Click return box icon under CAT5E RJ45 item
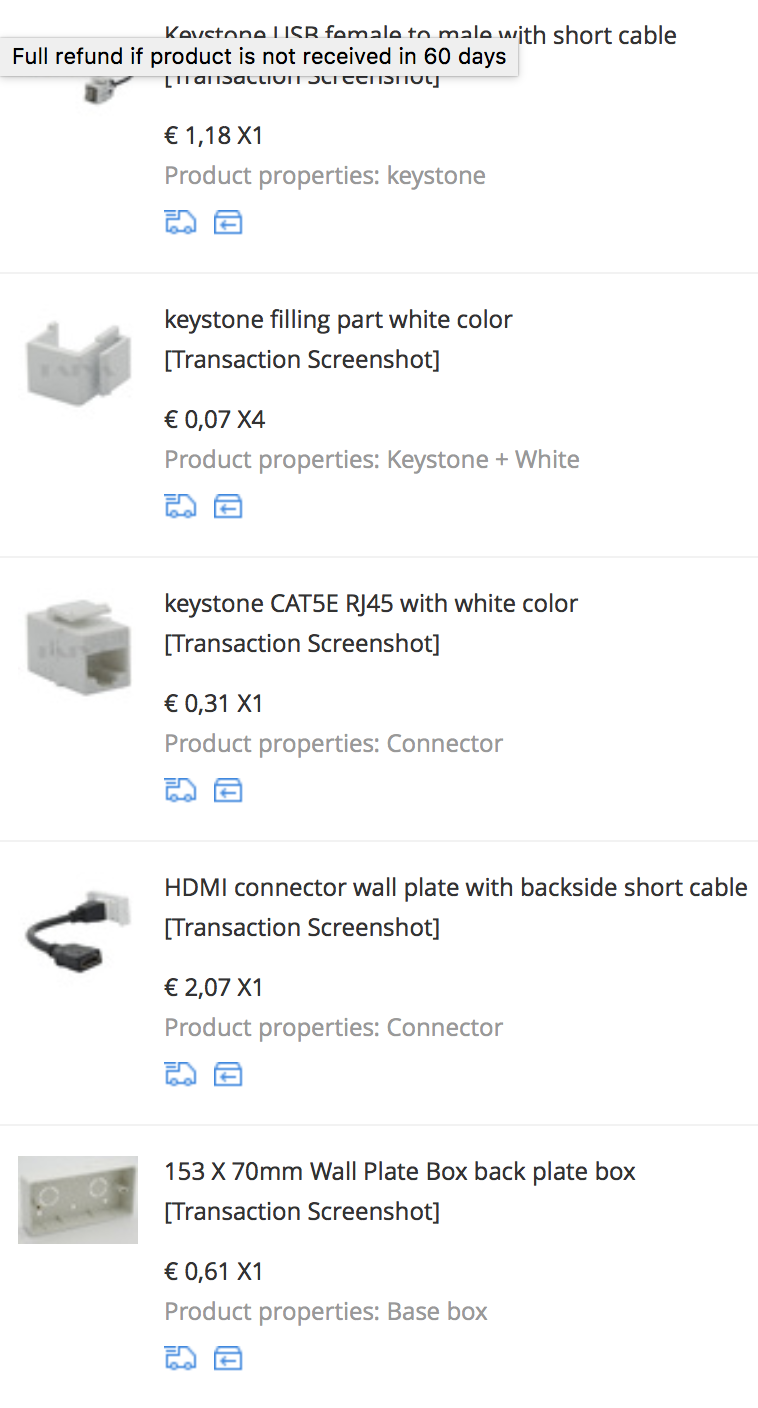The image size is (758, 1408). 228,790
